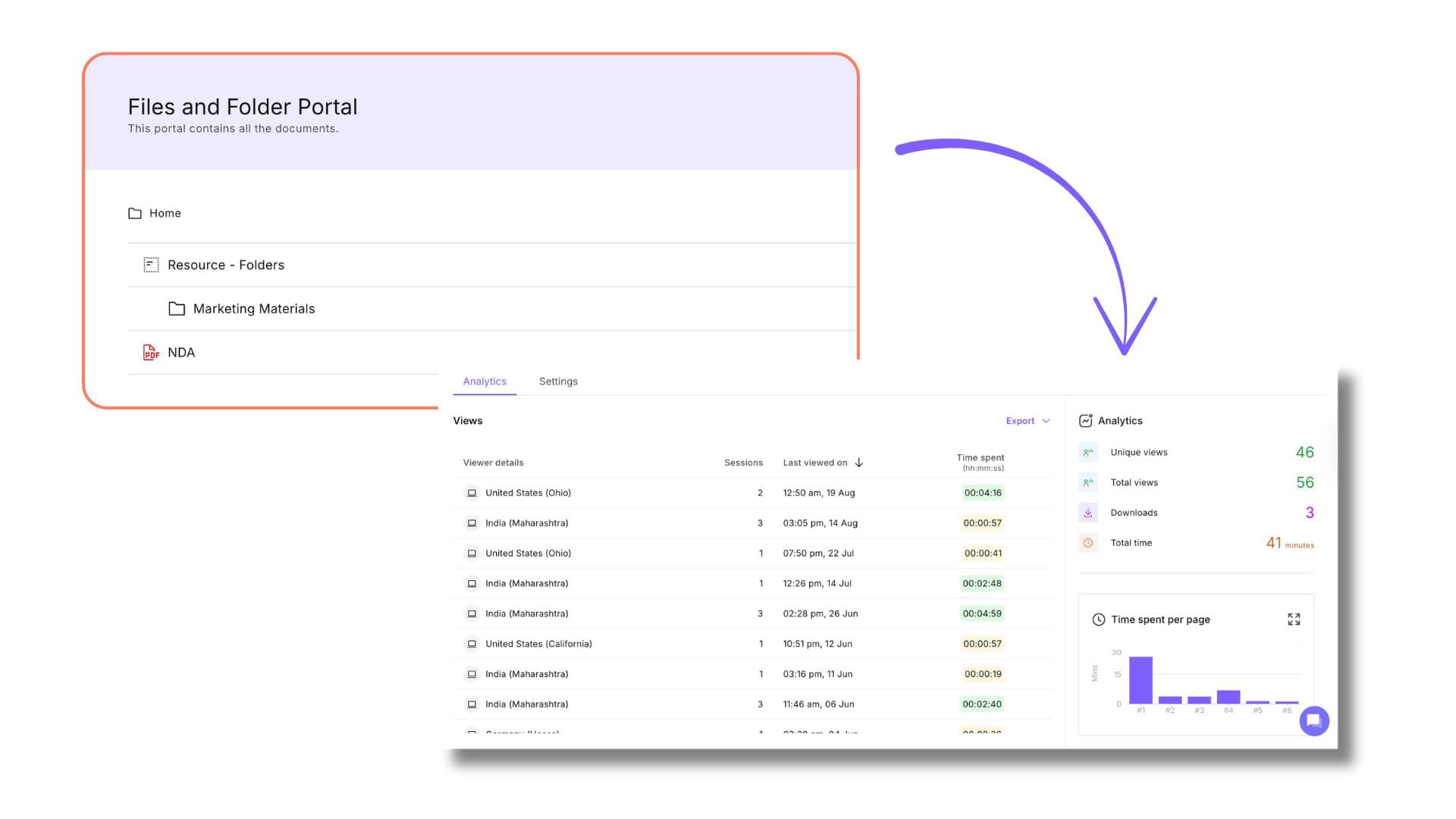Open the chat support bubble
1456x819 pixels.
coord(1314,720)
